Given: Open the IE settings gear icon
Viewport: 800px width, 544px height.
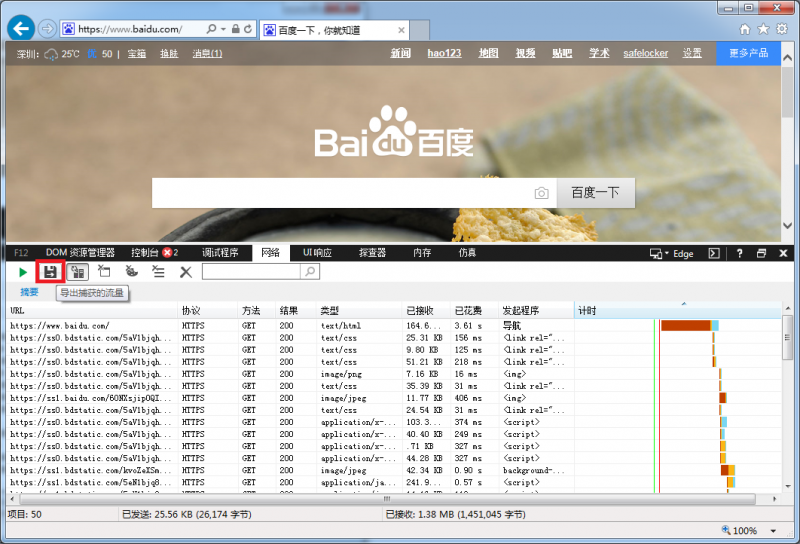Looking at the screenshot, I should (x=782, y=29).
